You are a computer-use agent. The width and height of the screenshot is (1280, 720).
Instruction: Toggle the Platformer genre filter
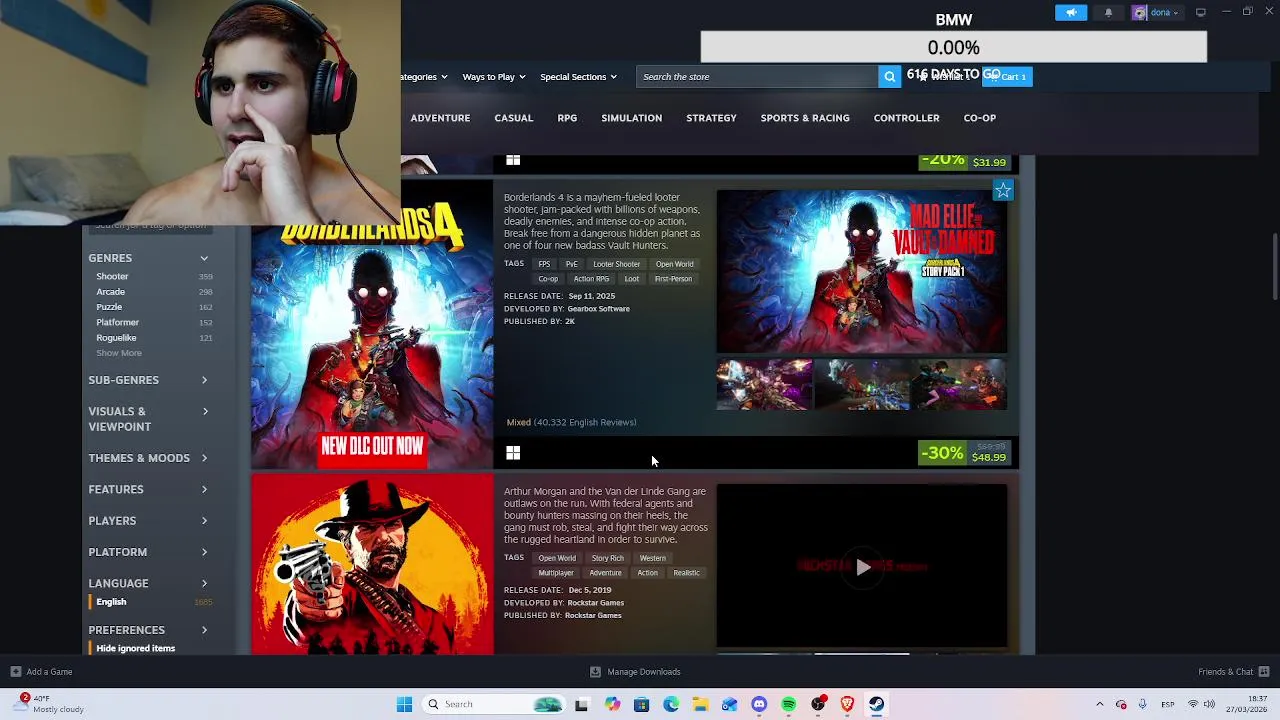[x=153, y=322]
